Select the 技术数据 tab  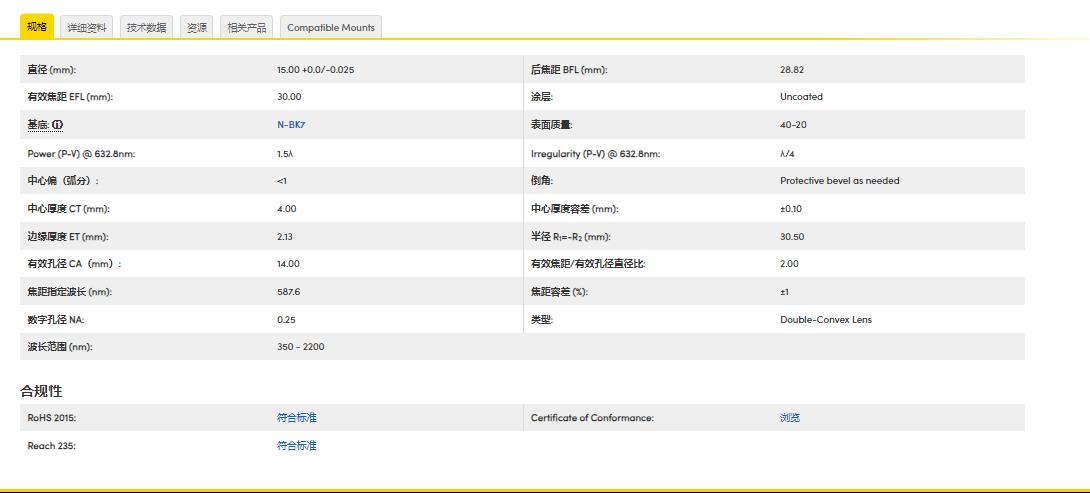pyautogui.click(x=146, y=28)
